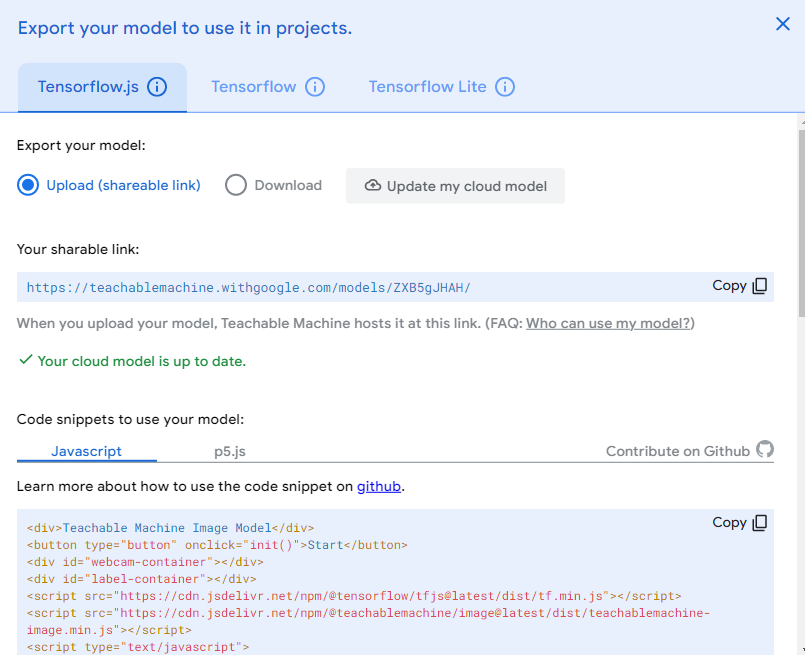Open the info icon next to Tensorflow
805x655 pixels.
(315, 87)
